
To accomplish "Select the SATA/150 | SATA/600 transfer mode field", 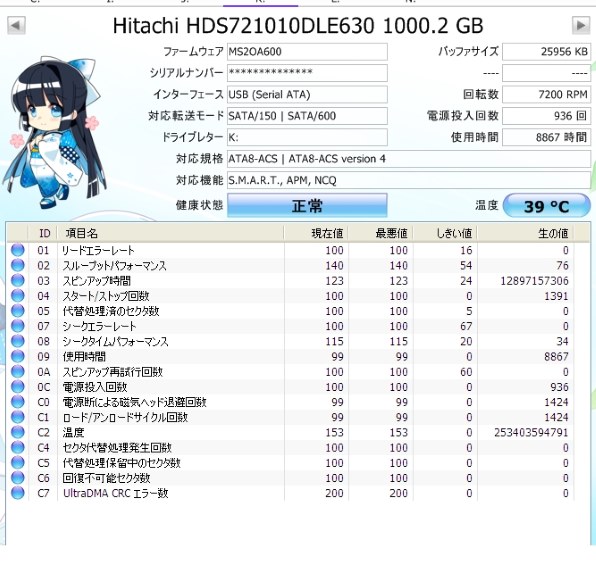I will (x=307, y=116).
